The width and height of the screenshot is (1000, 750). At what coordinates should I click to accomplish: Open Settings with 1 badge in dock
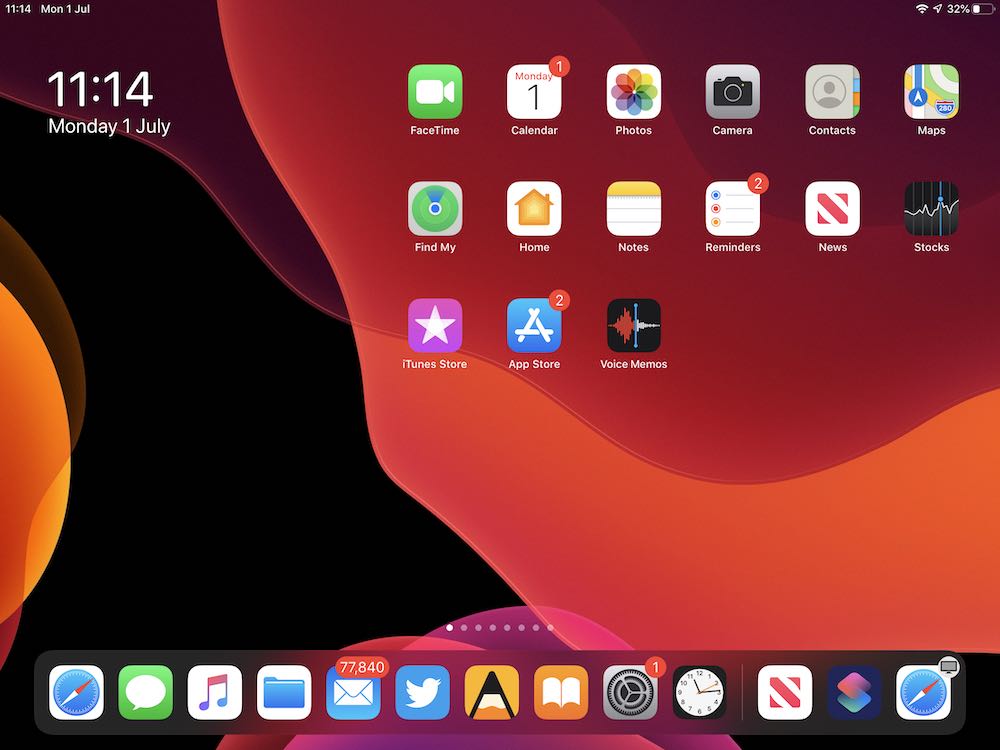pyautogui.click(x=630, y=693)
